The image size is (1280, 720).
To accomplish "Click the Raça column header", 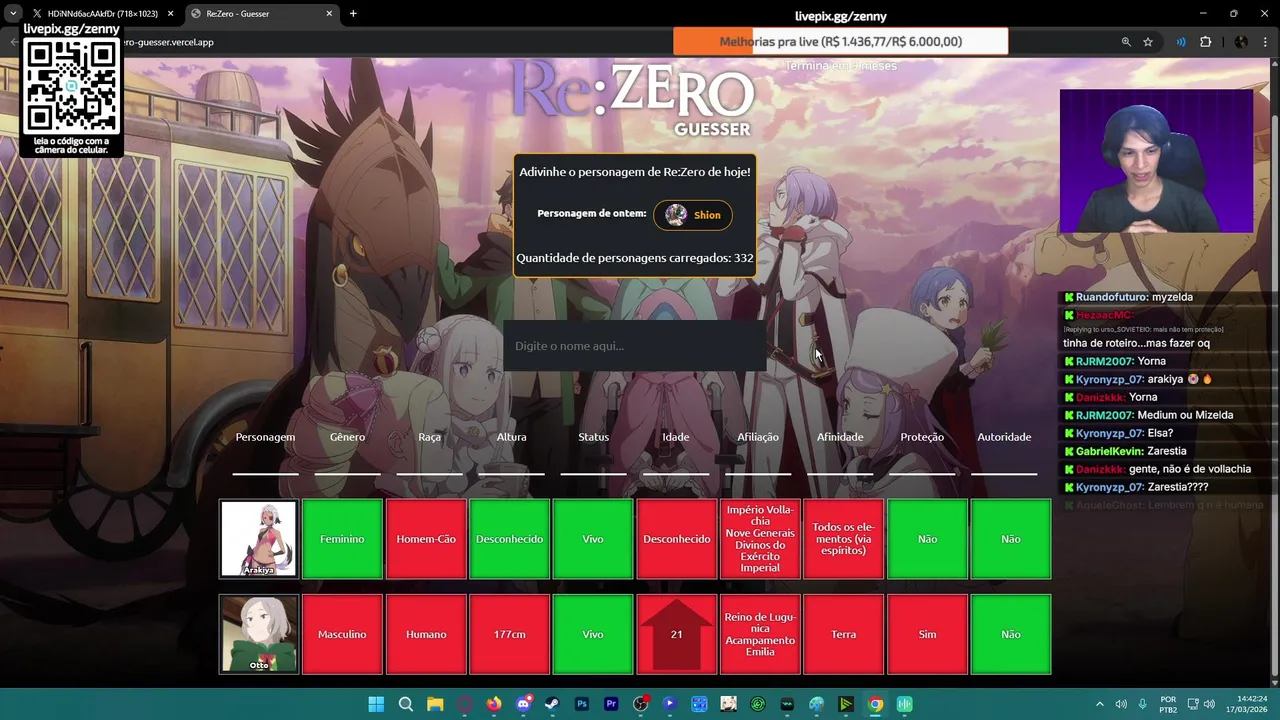I will pos(429,437).
